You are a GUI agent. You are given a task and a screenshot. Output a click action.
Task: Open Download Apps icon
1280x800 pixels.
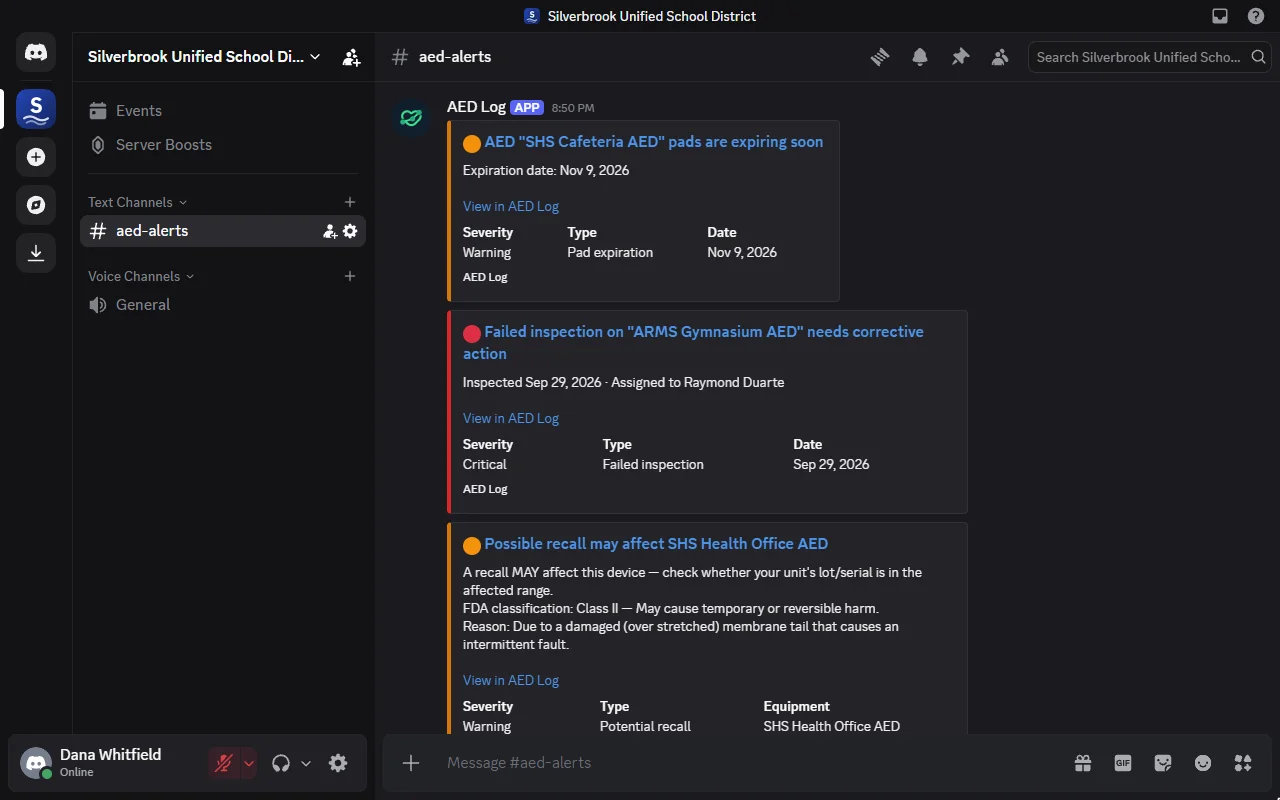pyautogui.click(x=36, y=253)
